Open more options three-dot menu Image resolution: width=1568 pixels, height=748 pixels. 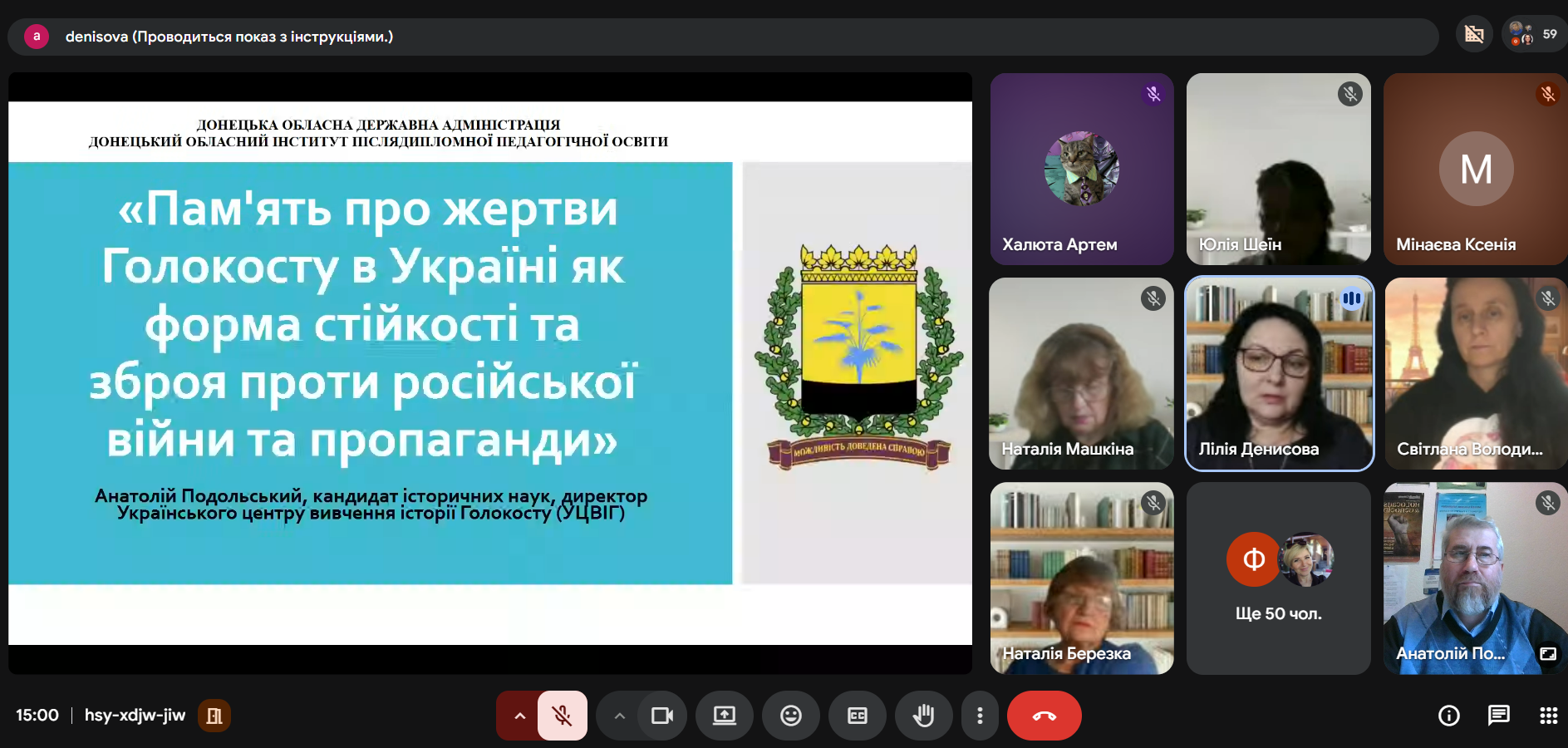980,715
